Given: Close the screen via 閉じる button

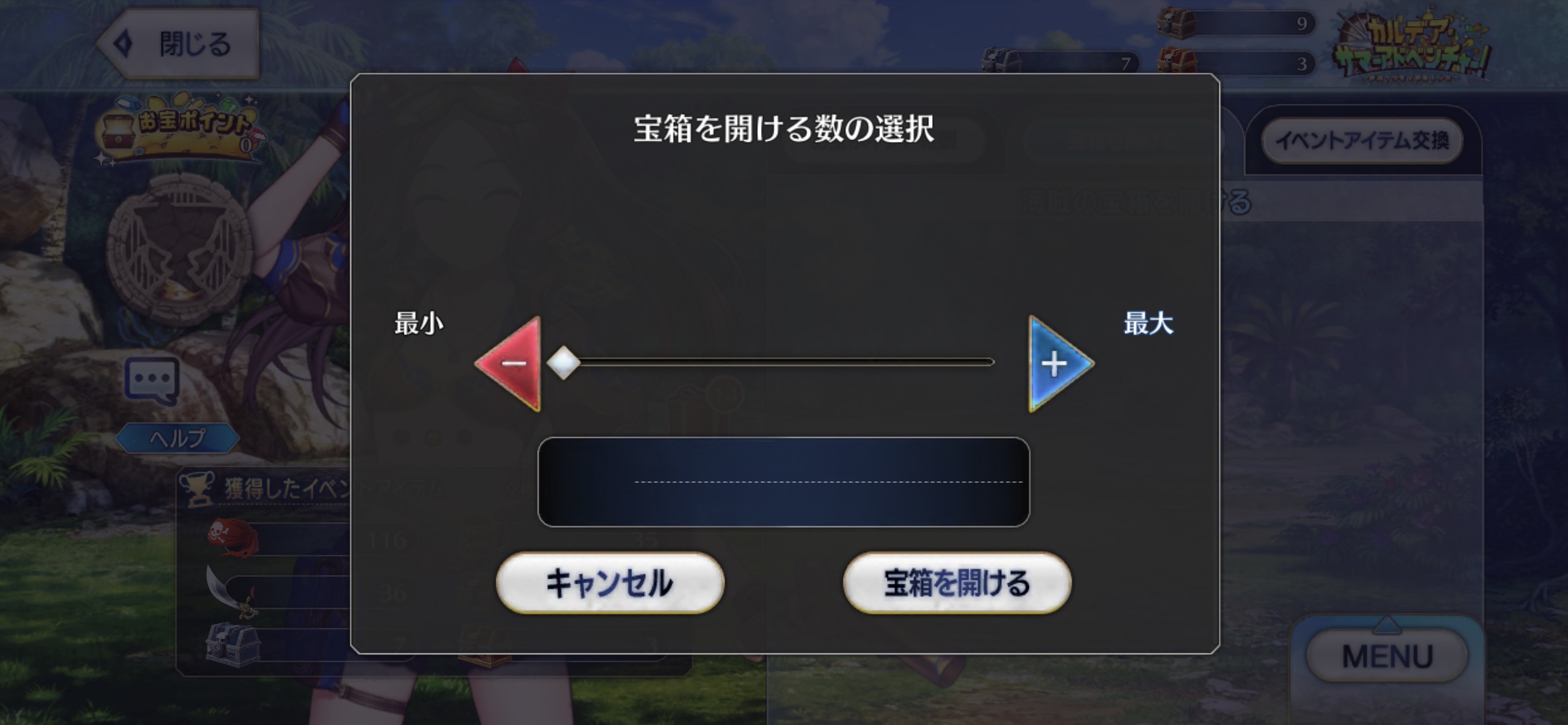Looking at the screenshot, I should point(178,44).
